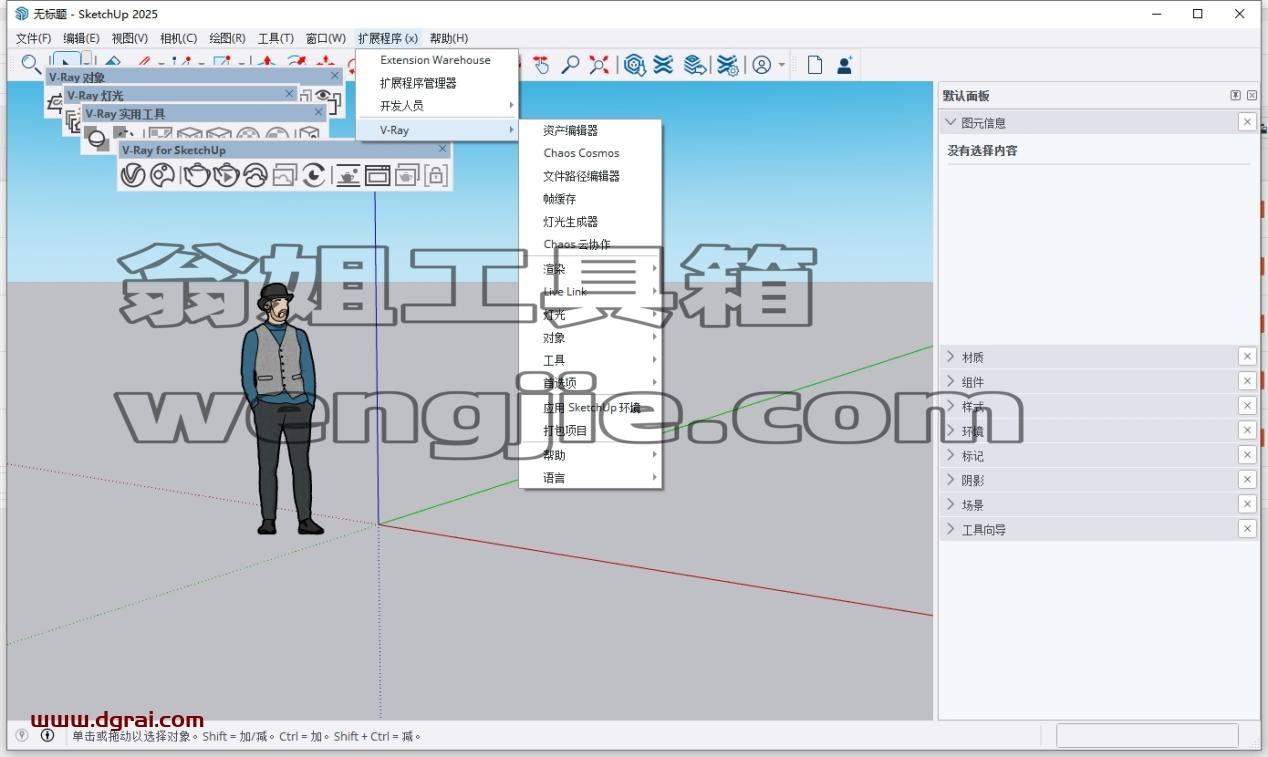Open the 绘图(R) menu
The image size is (1268, 757).
tap(227, 38)
